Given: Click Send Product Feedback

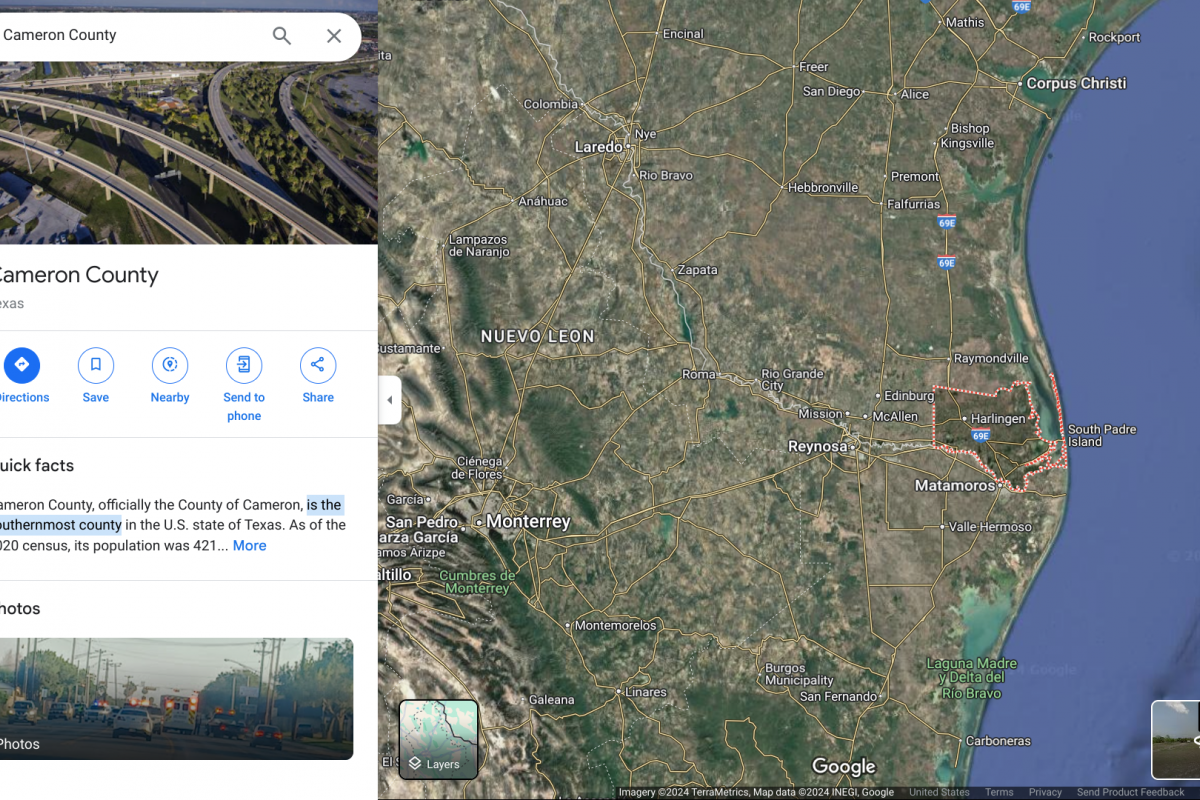Looking at the screenshot, I should [1130, 792].
